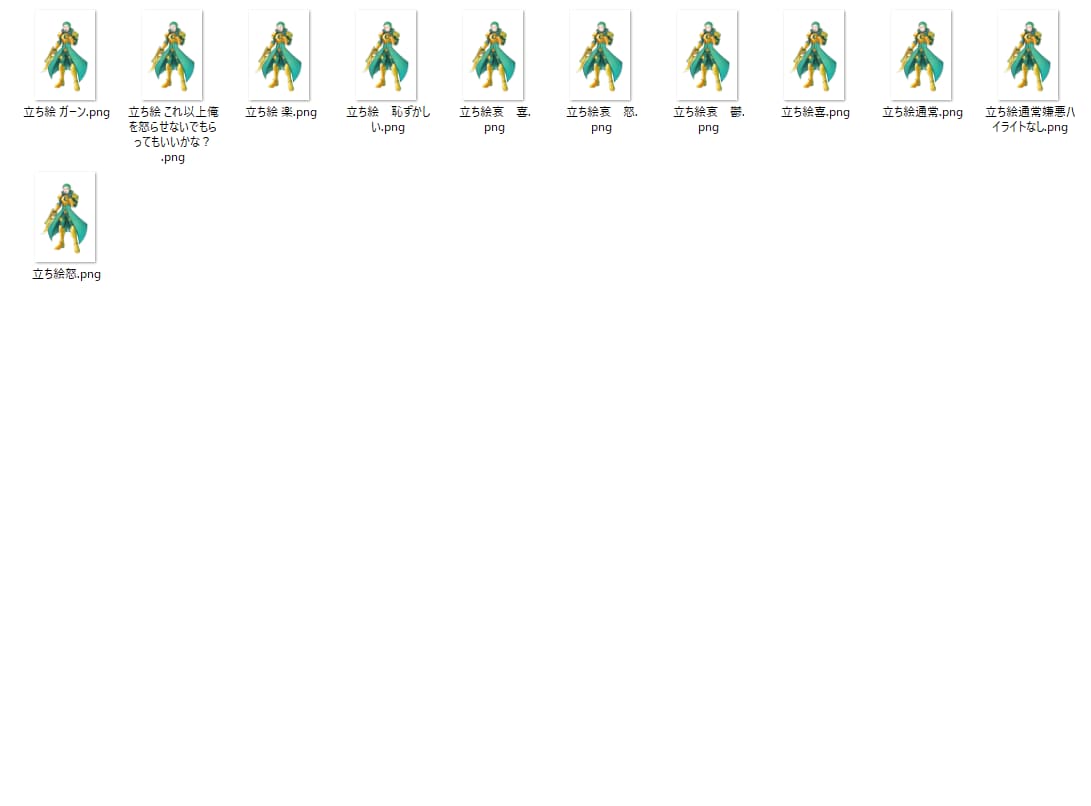Click the thumbnail above 立ち絵通常.png
This screenshot has height=806, width=1091.
(x=922, y=55)
